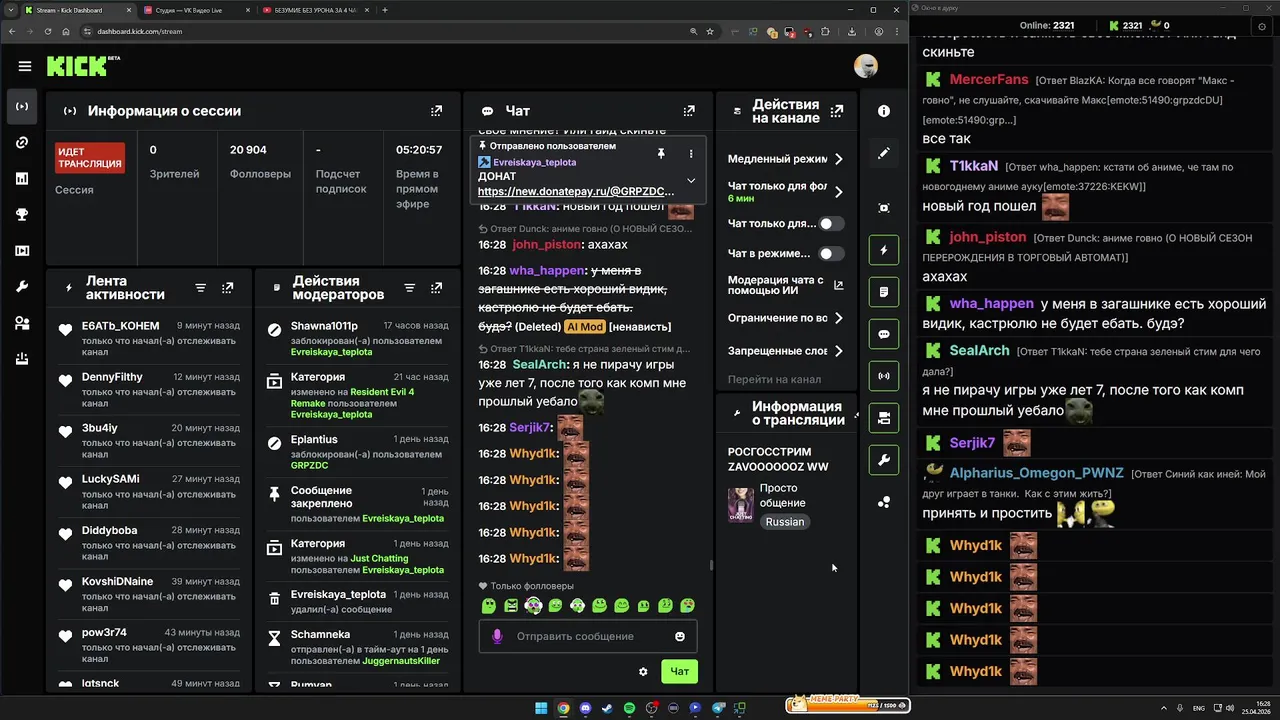1280x720 pixels.
Task: Open Spotify from the taskbar
Action: coord(629,708)
